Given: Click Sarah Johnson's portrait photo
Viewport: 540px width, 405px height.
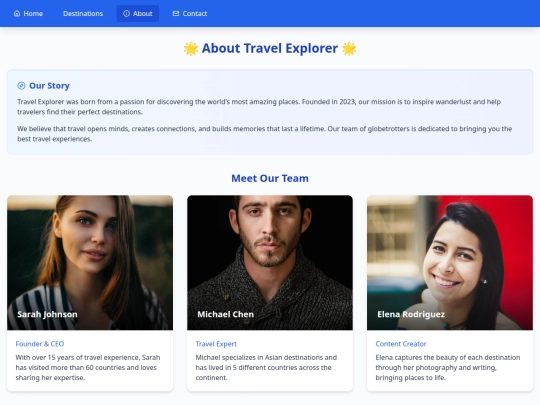Looking at the screenshot, I should (x=90, y=262).
